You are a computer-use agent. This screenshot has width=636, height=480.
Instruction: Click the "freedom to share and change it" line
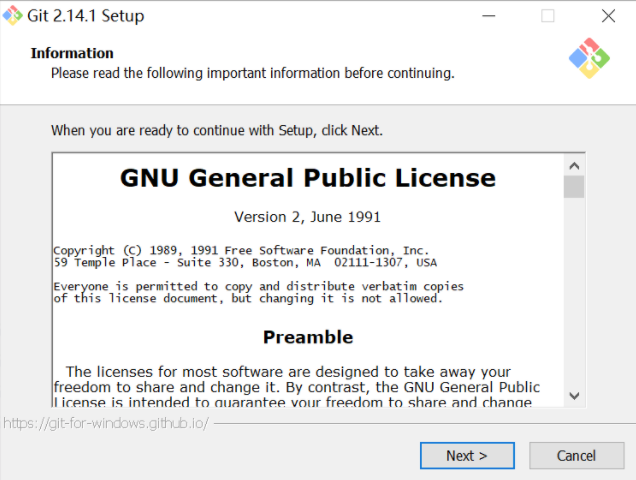(x=297, y=387)
